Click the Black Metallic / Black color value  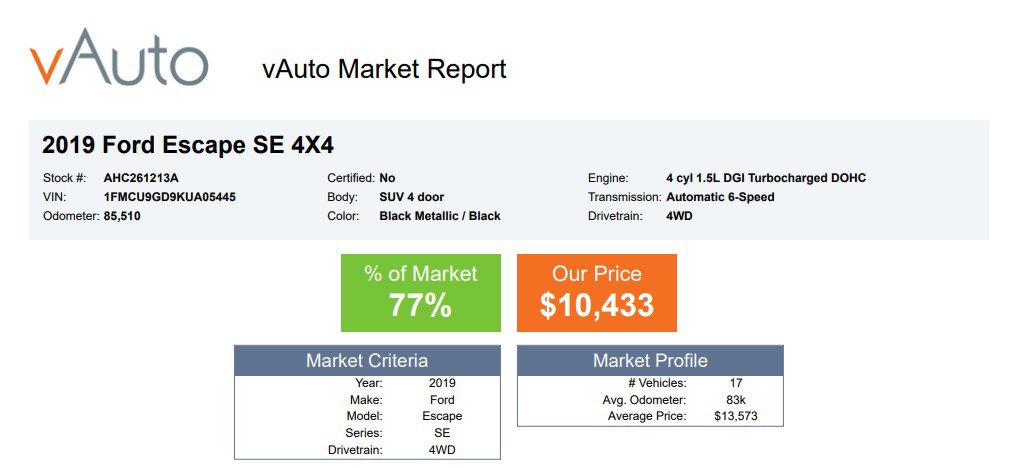[x=440, y=216]
